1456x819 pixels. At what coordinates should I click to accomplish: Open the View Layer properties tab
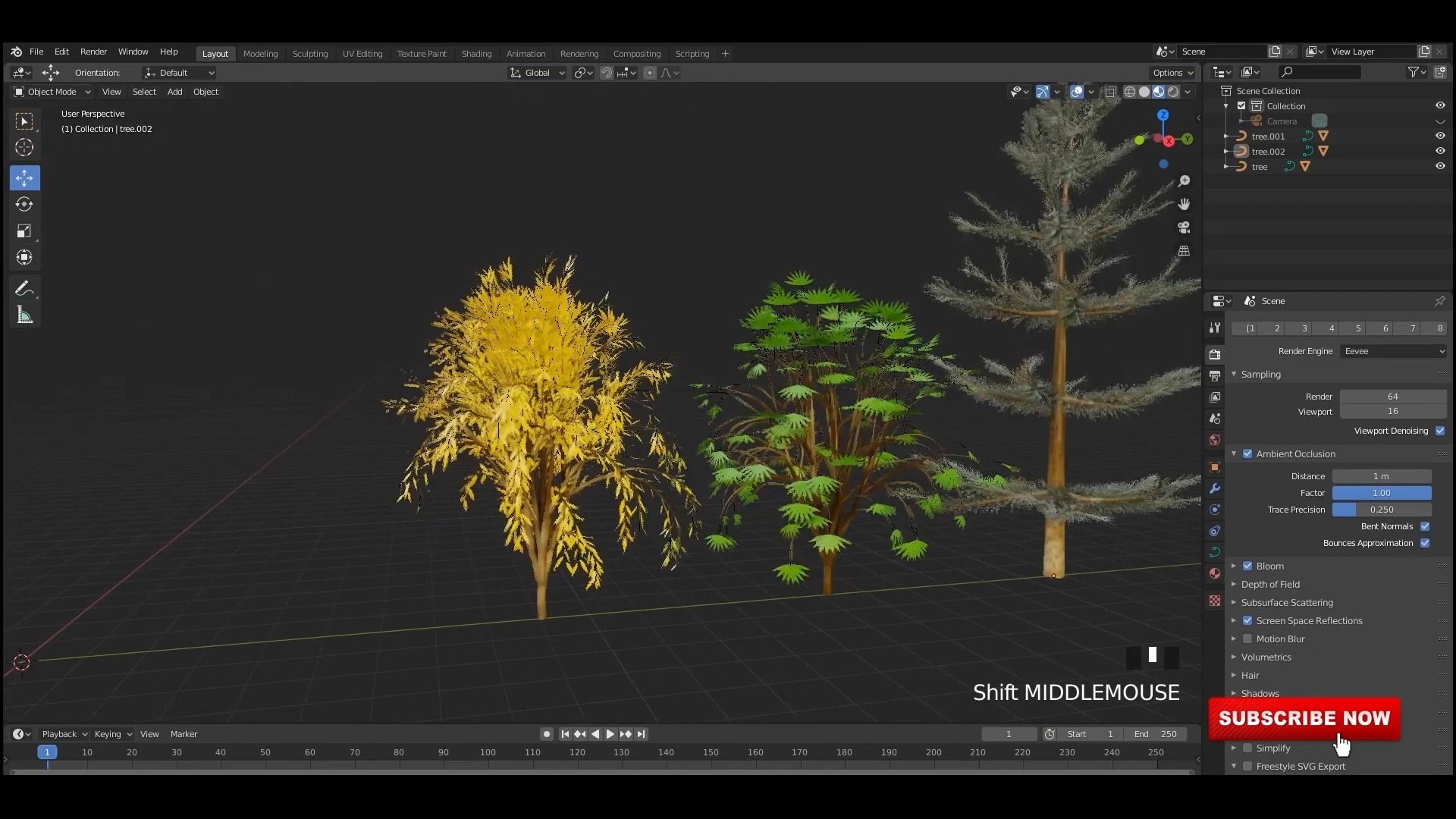click(x=1215, y=397)
